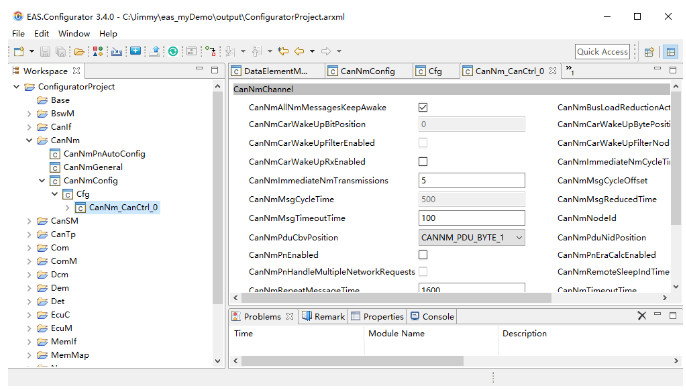Expand the EcuM folder

[29, 328]
